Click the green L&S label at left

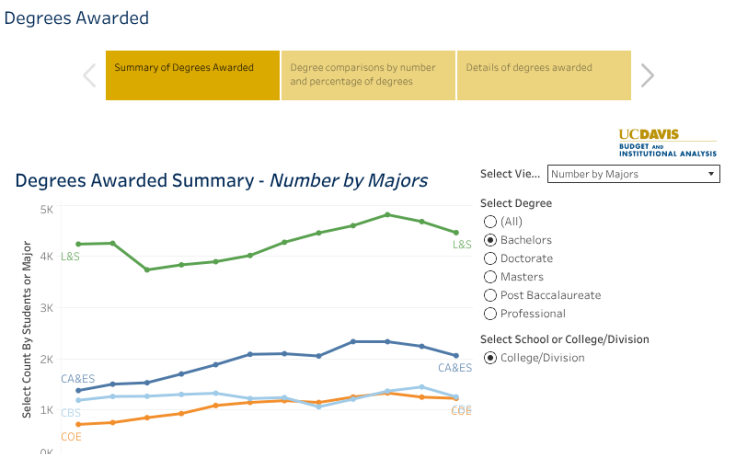[x=70, y=256]
